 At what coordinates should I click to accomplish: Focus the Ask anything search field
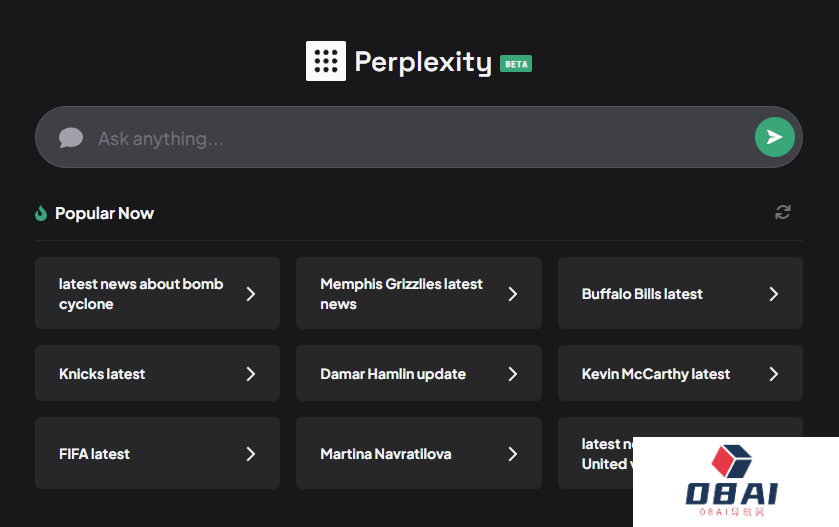tap(420, 138)
